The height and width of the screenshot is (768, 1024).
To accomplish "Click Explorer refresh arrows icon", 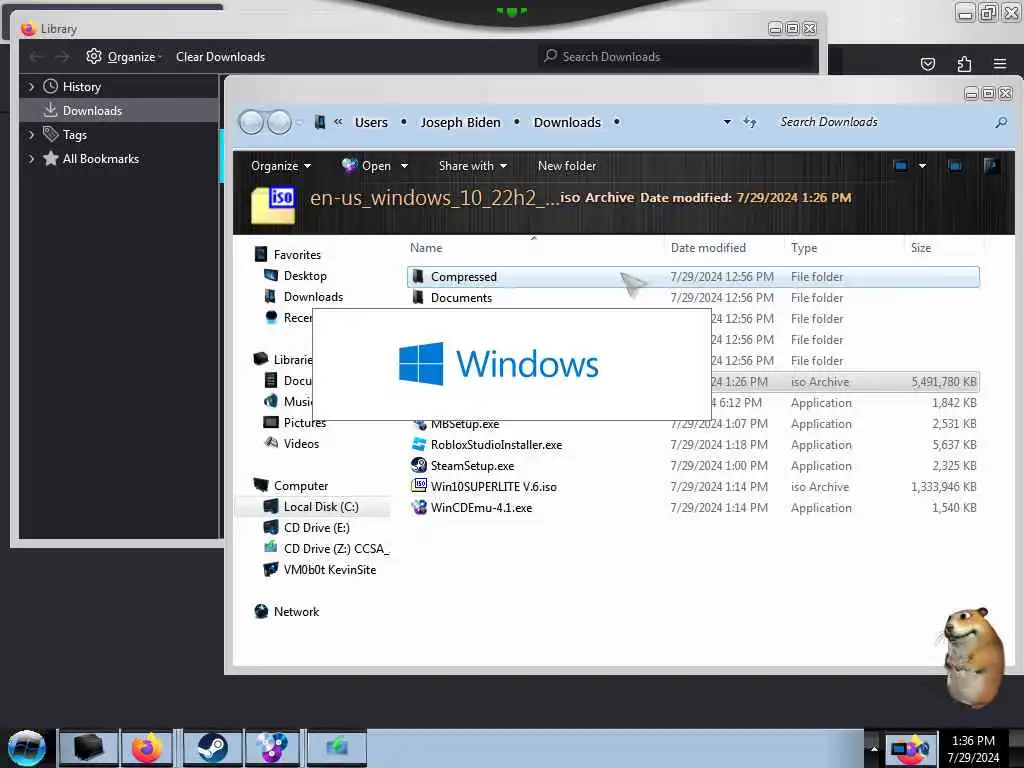I will (x=750, y=122).
